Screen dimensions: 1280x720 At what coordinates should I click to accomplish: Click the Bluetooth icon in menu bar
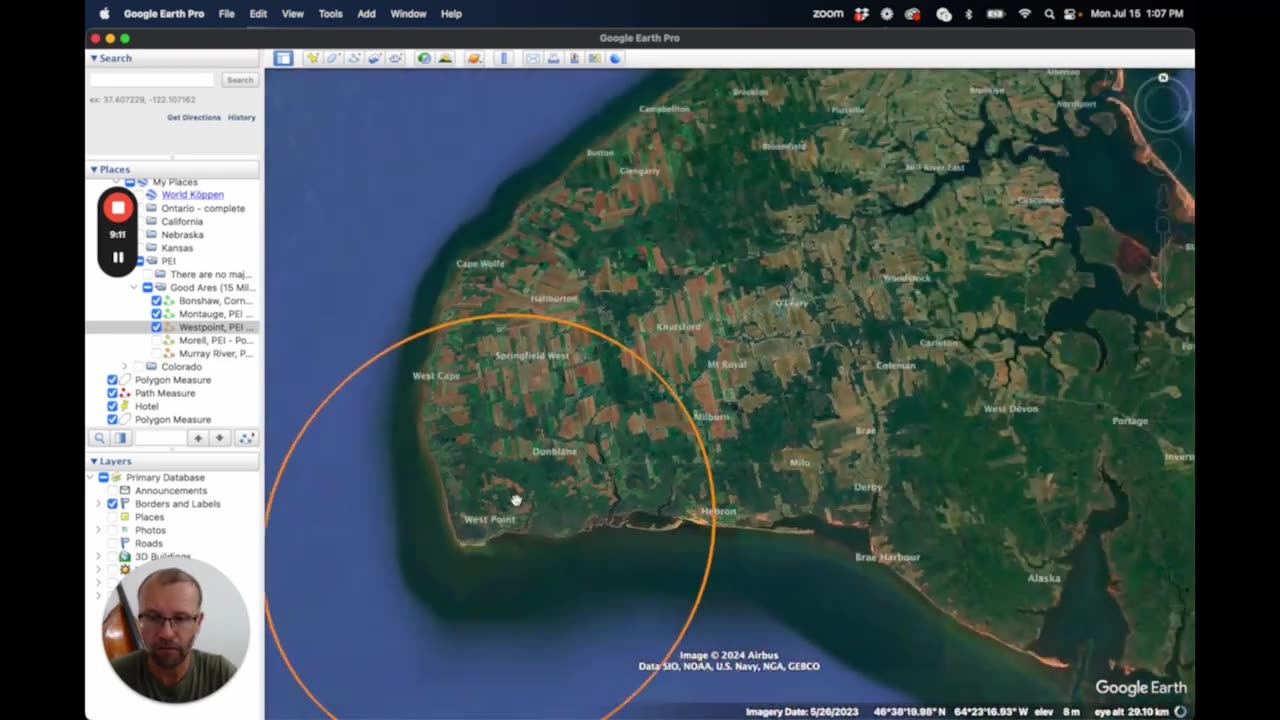point(968,14)
